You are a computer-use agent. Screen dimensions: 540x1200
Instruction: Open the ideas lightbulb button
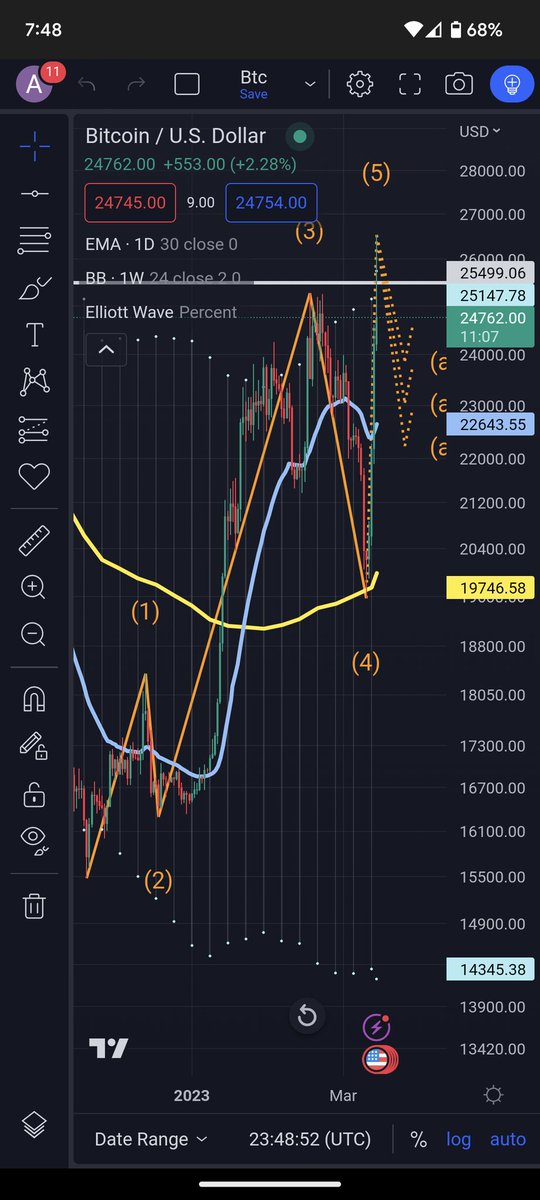coord(512,84)
